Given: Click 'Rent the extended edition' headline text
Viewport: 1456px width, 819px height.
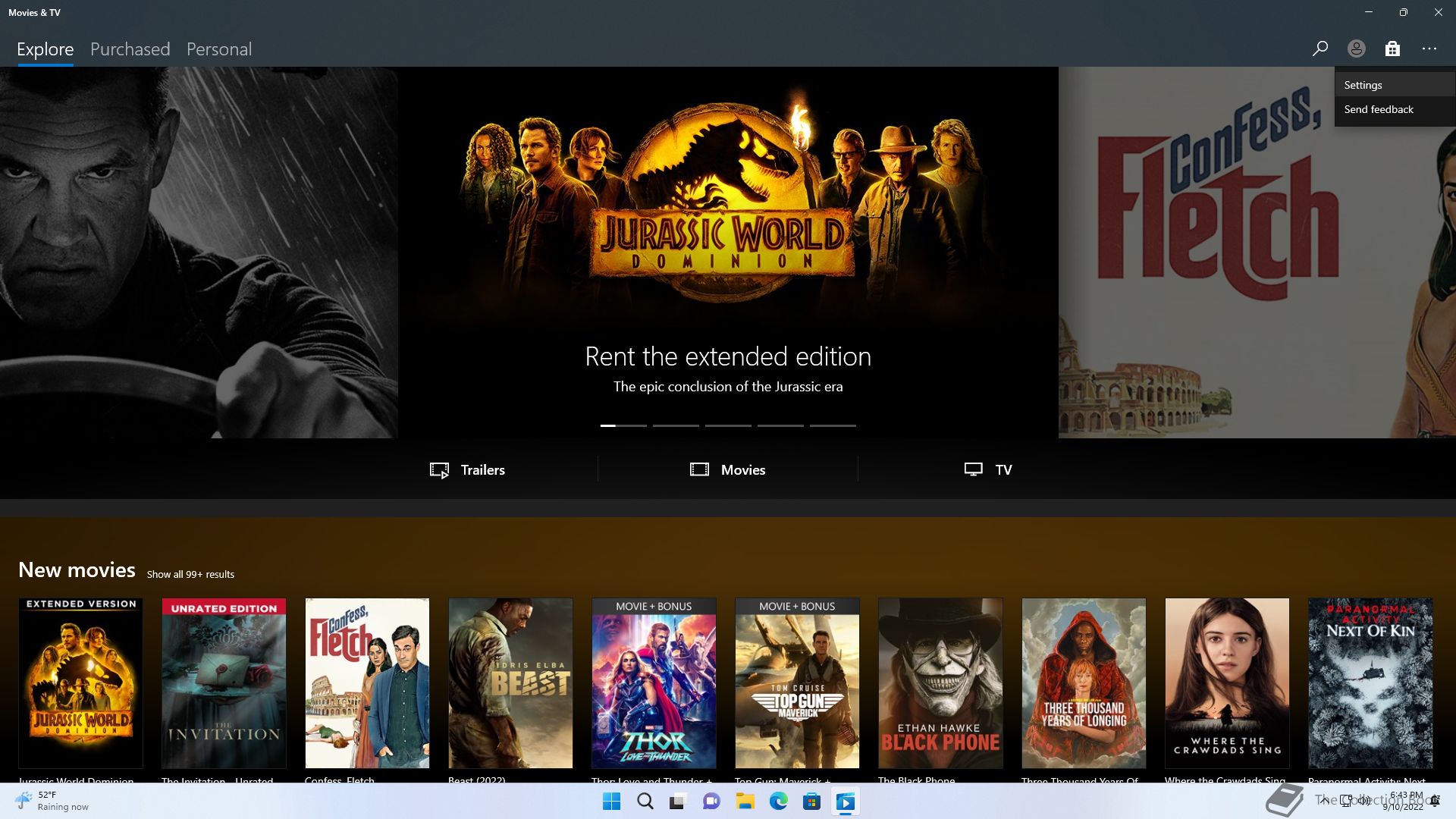Looking at the screenshot, I should 728,356.
